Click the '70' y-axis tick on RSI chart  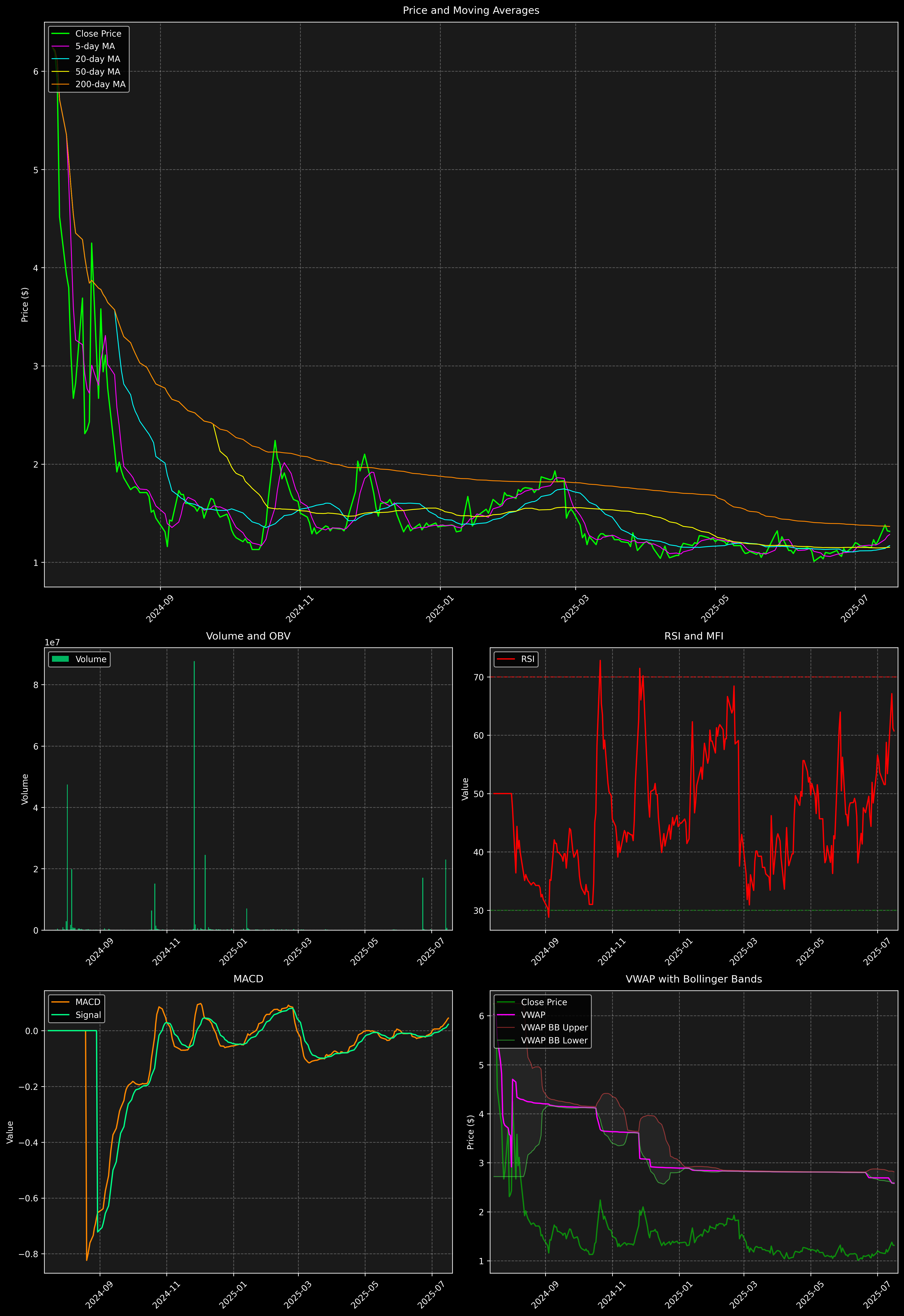coord(479,677)
